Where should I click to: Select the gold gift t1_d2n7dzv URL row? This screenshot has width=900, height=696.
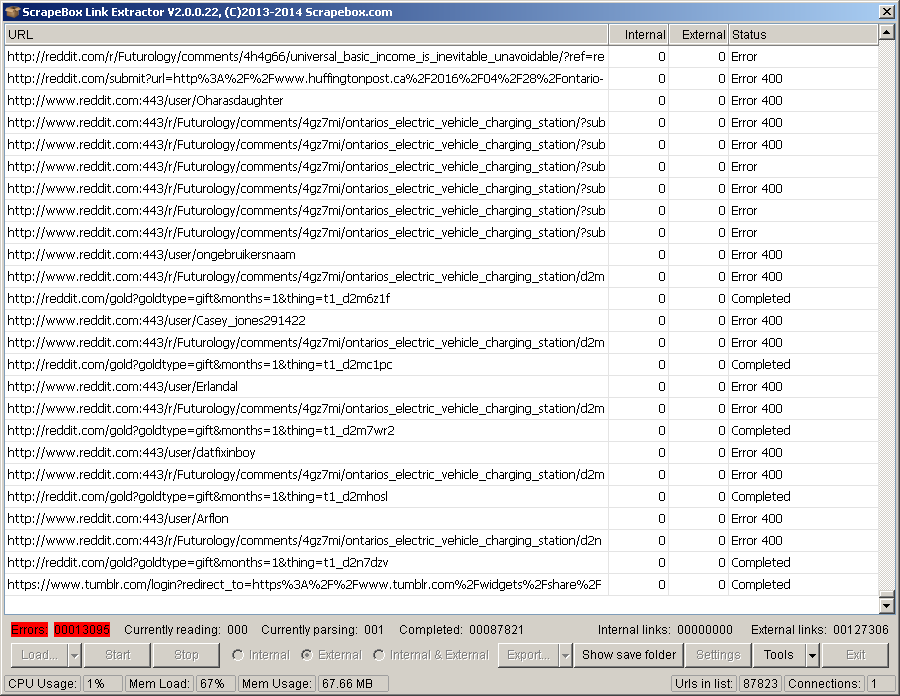point(441,562)
